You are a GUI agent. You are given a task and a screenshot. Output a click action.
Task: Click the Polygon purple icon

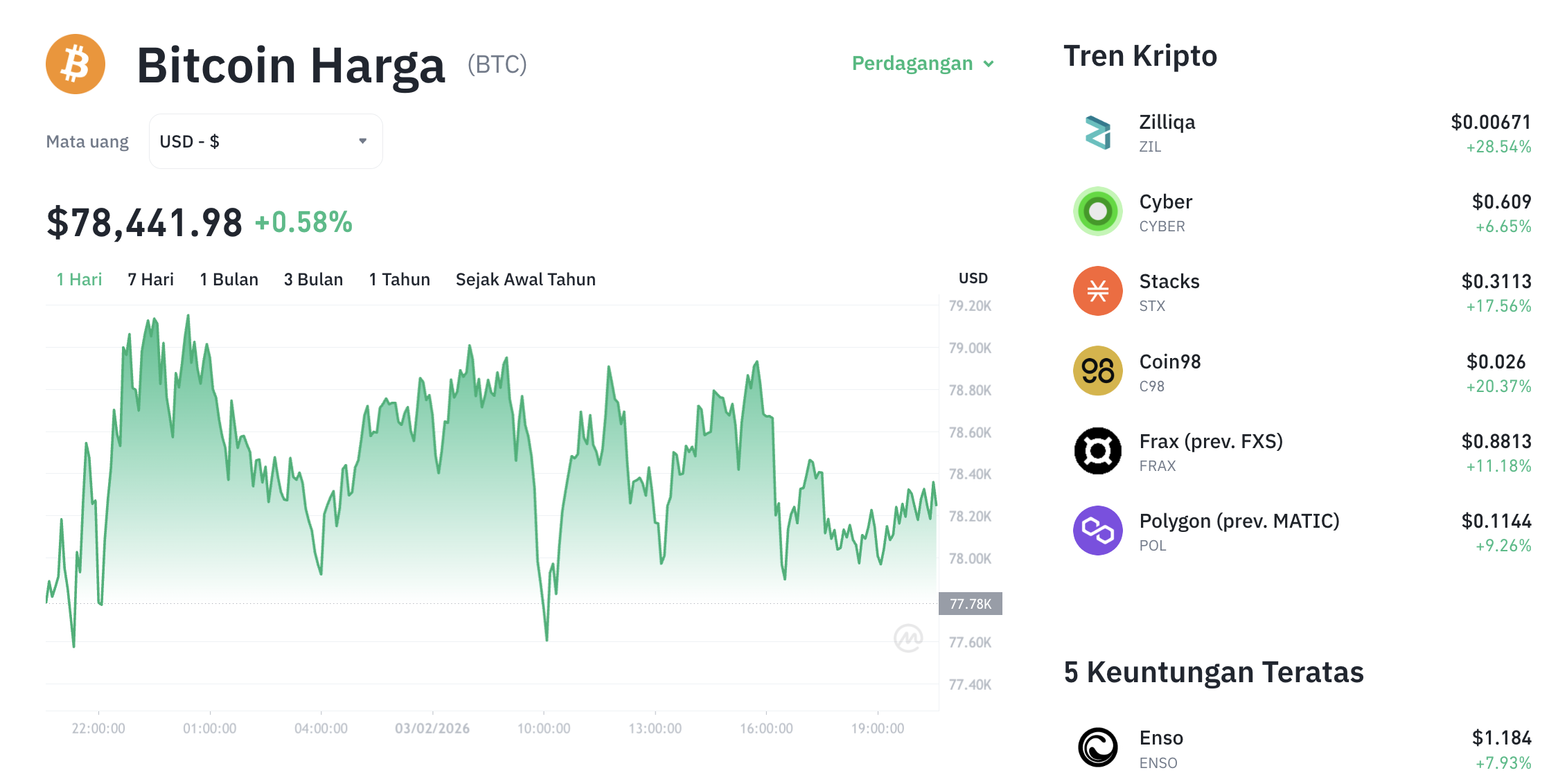[1097, 531]
